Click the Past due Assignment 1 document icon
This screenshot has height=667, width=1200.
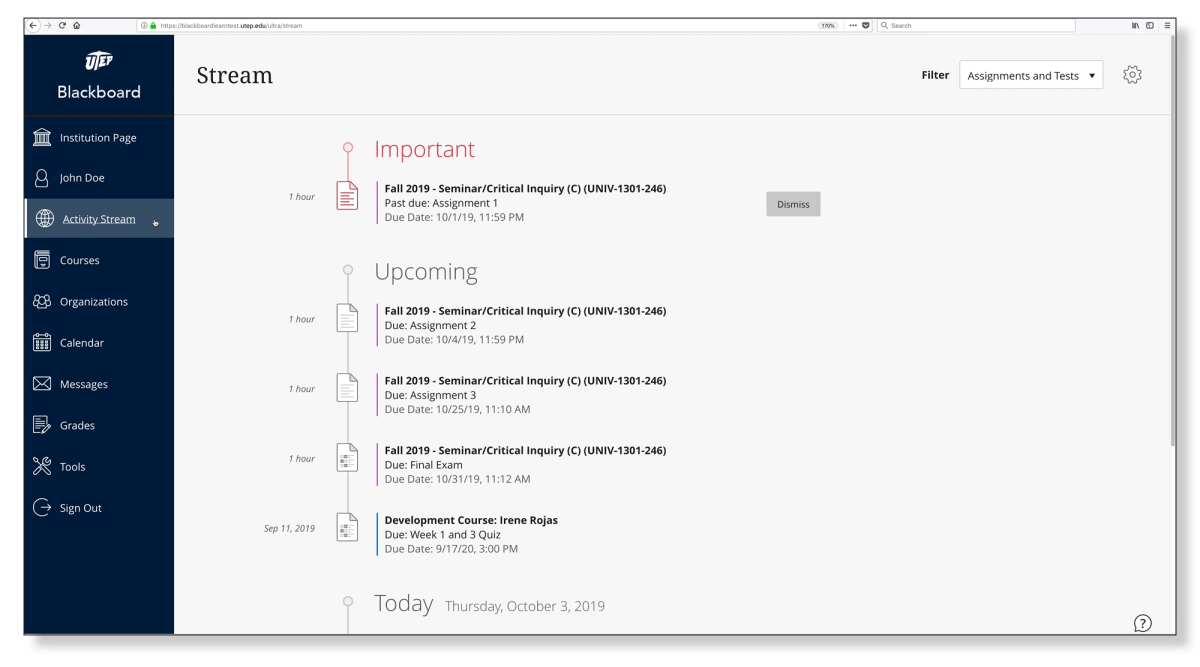point(347,197)
